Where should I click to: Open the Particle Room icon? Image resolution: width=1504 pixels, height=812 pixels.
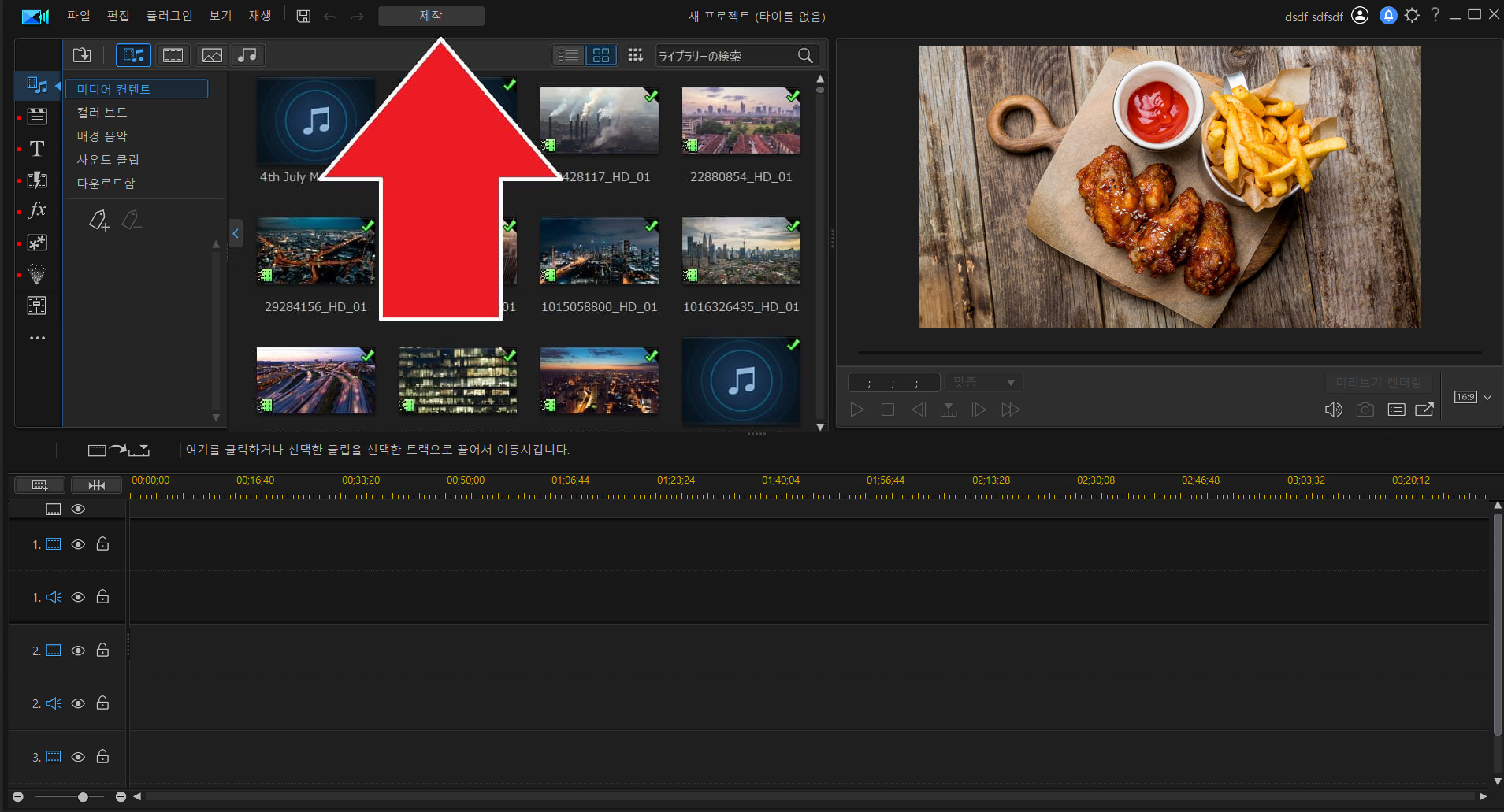37,274
